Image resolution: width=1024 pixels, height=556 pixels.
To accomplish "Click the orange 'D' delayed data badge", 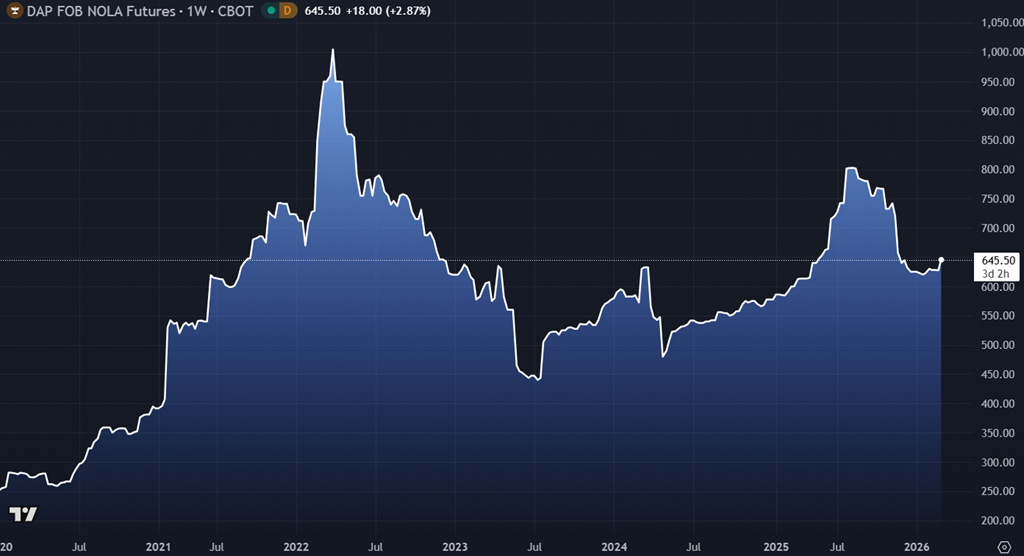I will tap(289, 10).
